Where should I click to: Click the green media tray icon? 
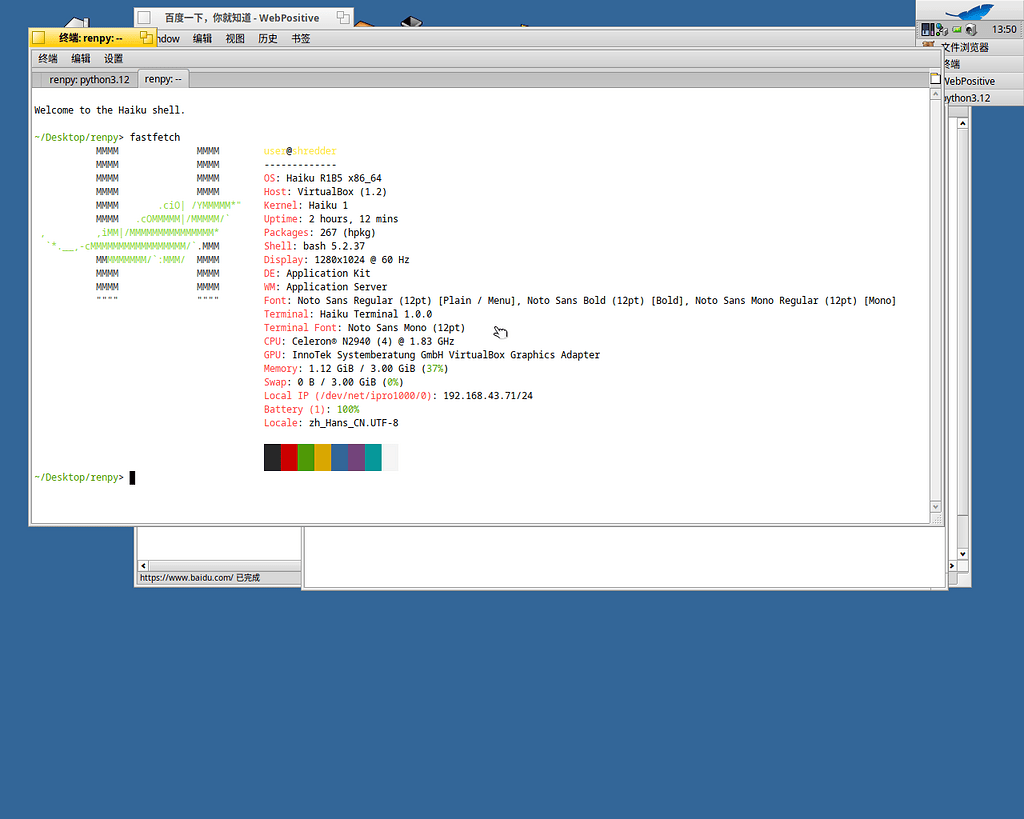click(x=957, y=29)
